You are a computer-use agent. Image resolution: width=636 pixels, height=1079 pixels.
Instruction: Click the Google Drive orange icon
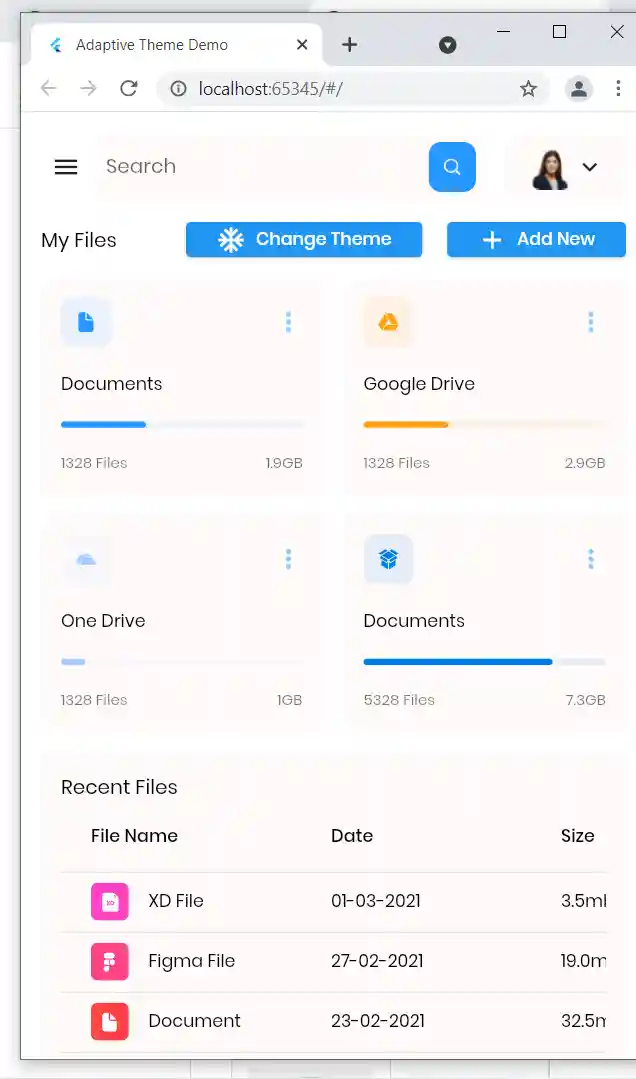tap(388, 322)
